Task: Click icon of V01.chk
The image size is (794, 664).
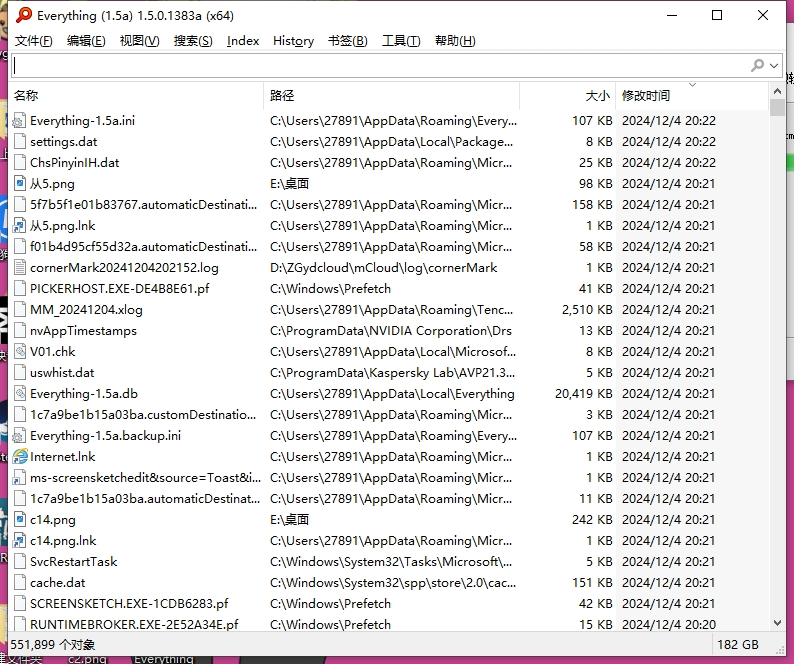Action: (x=19, y=351)
